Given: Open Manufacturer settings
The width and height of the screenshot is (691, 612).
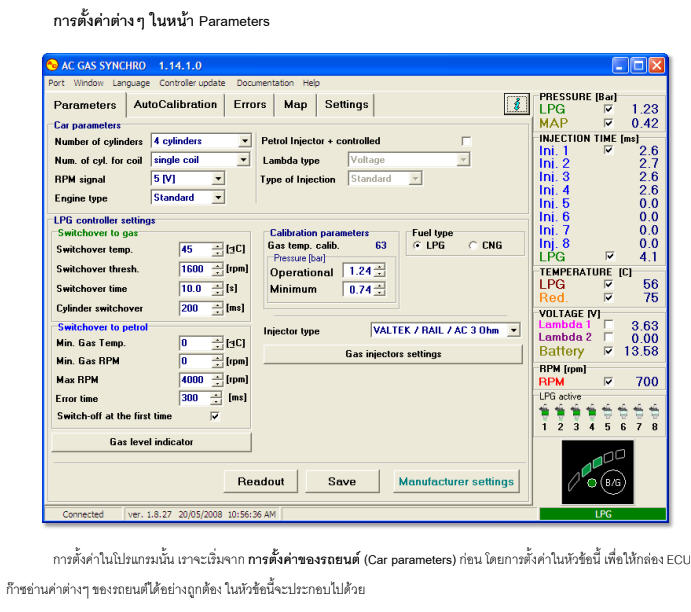Looking at the screenshot, I should (456, 482).
